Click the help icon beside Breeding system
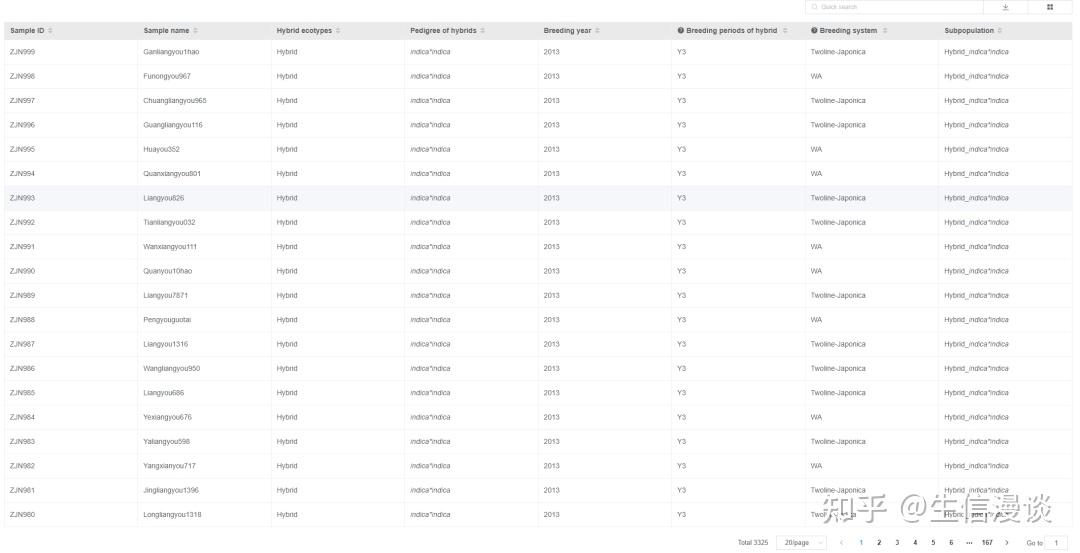The image size is (1080, 553). (x=814, y=31)
